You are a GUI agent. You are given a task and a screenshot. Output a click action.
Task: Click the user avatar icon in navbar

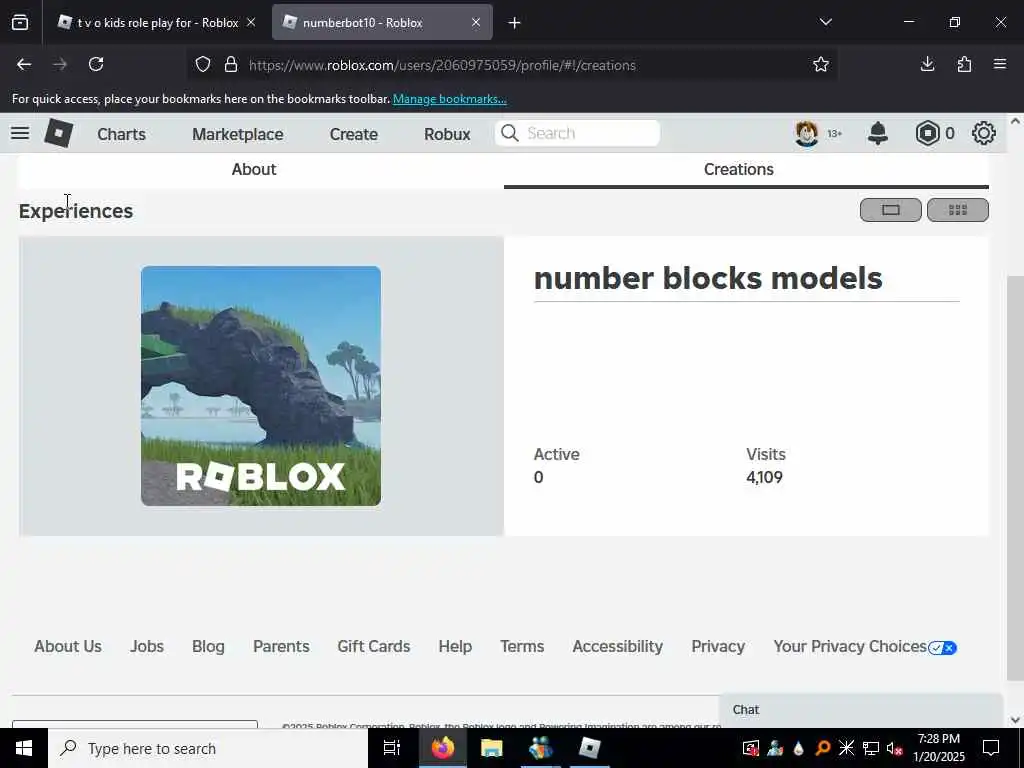pyautogui.click(x=807, y=133)
